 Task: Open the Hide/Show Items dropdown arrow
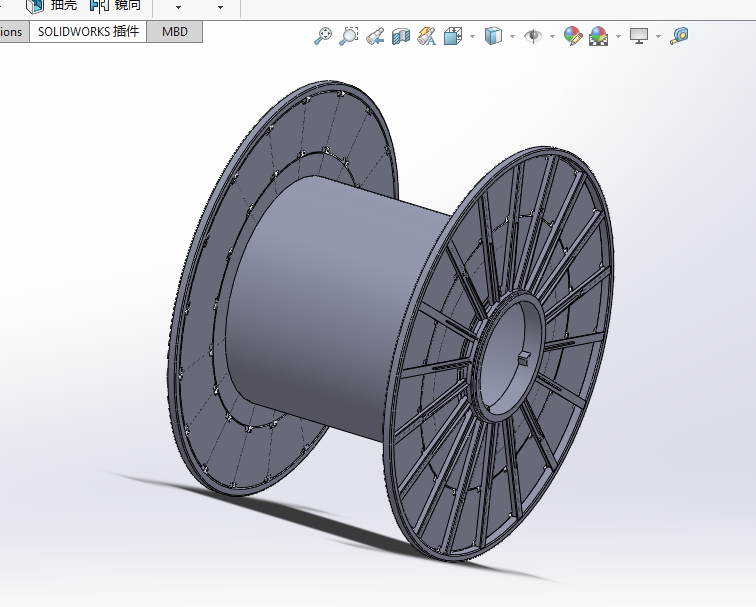point(553,37)
